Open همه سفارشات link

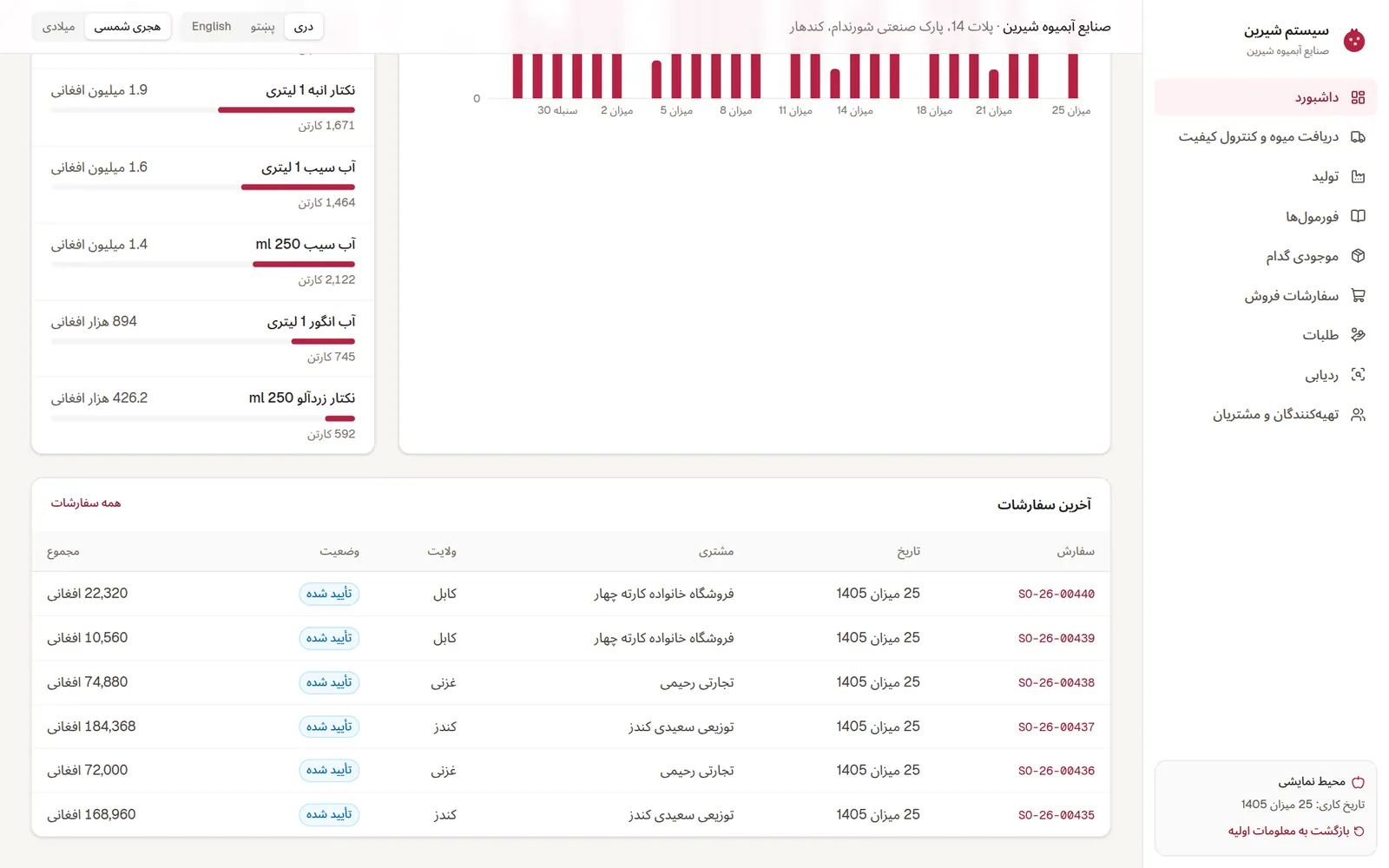coord(86,503)
